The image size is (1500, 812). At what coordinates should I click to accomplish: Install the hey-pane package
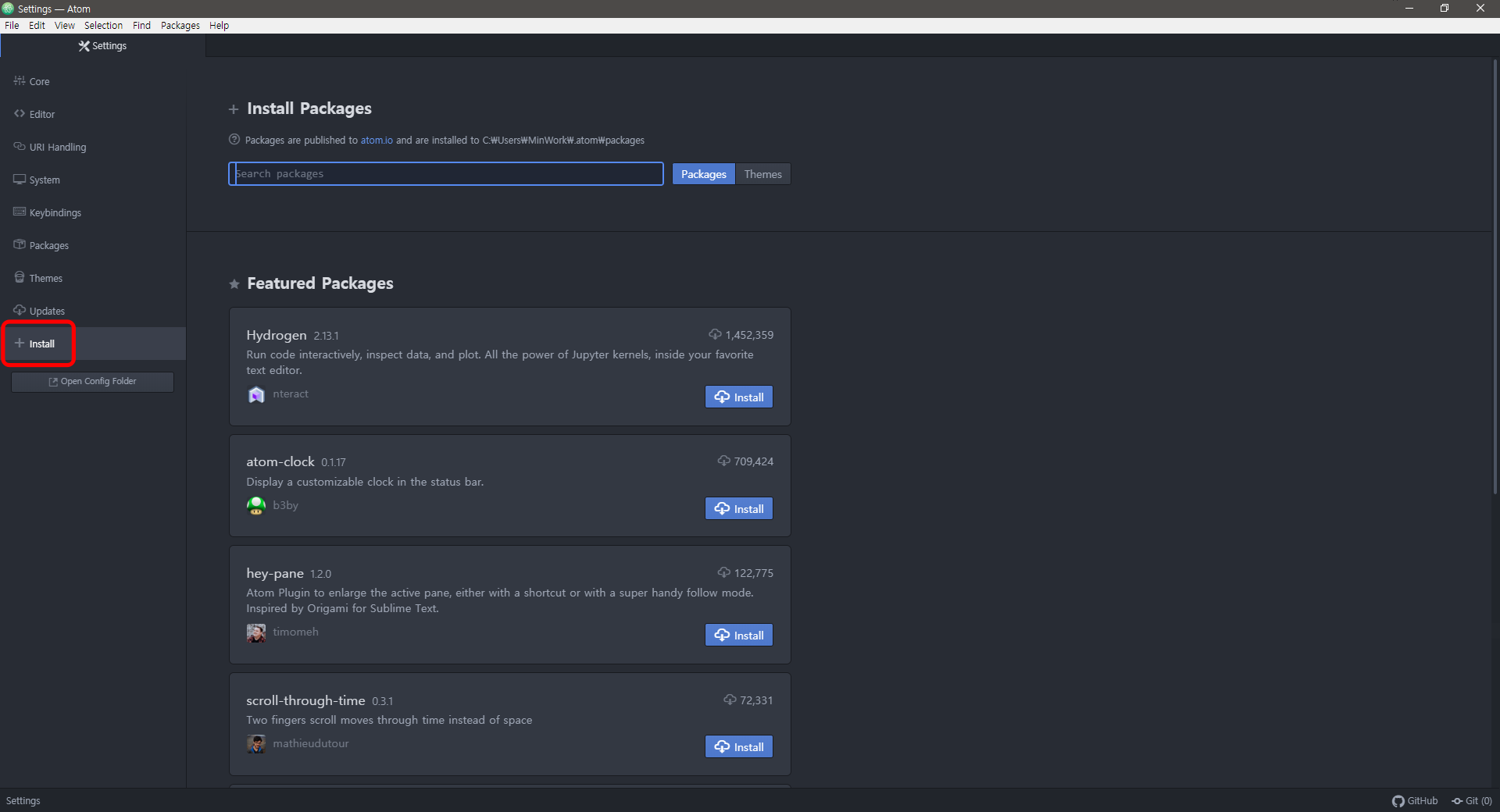click(739, 635)
